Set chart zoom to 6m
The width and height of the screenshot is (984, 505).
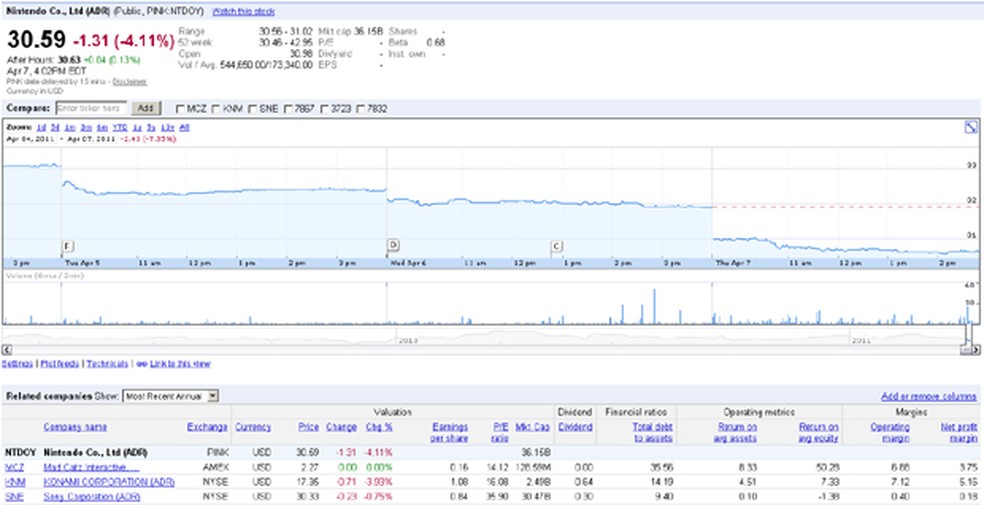coord(102,127)
